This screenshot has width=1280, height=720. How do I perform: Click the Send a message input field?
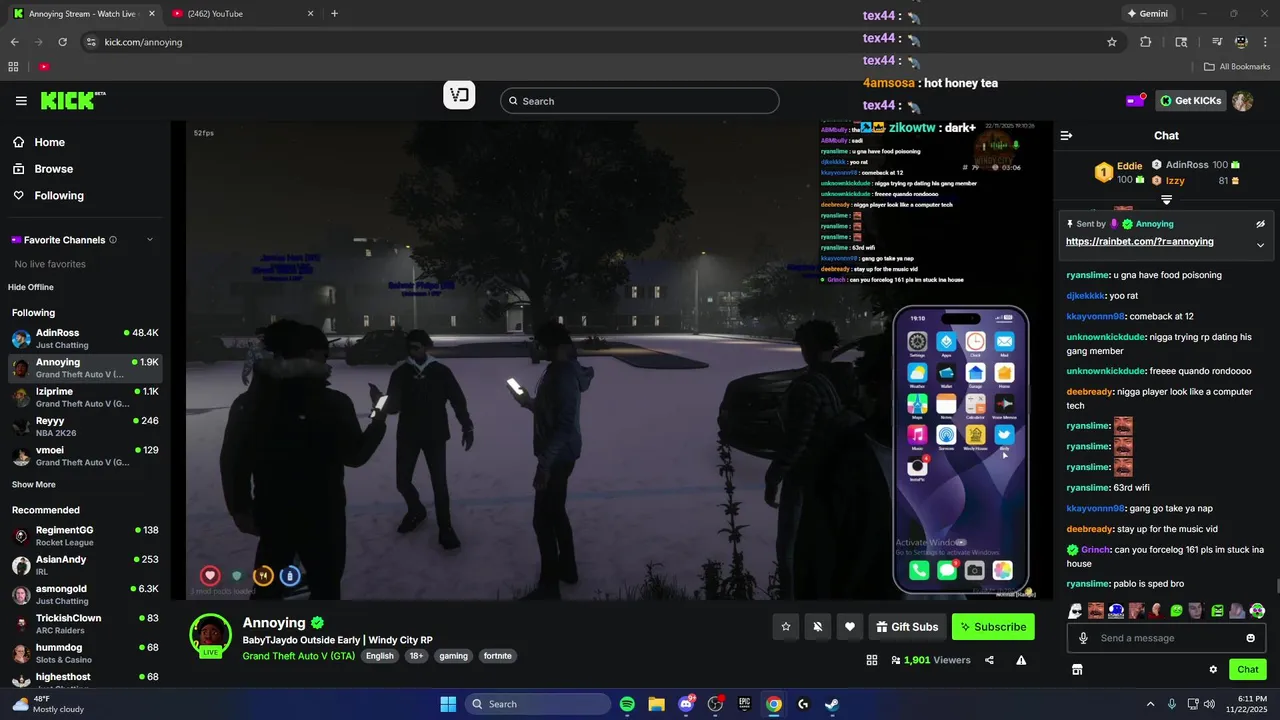1166,638
